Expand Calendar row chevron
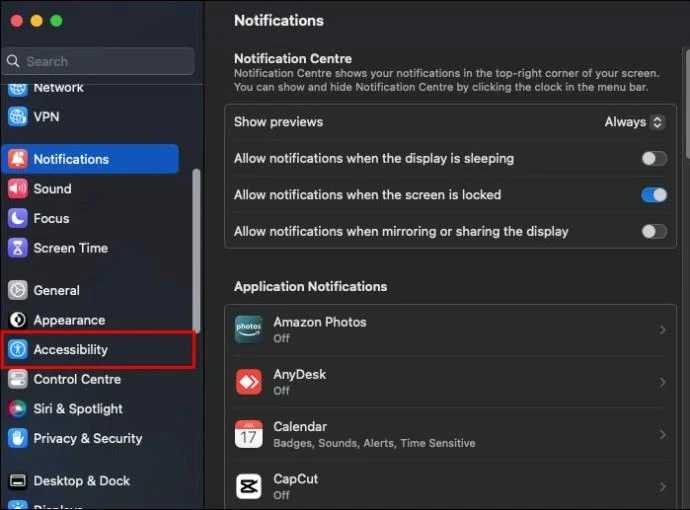 click(662, 434)
